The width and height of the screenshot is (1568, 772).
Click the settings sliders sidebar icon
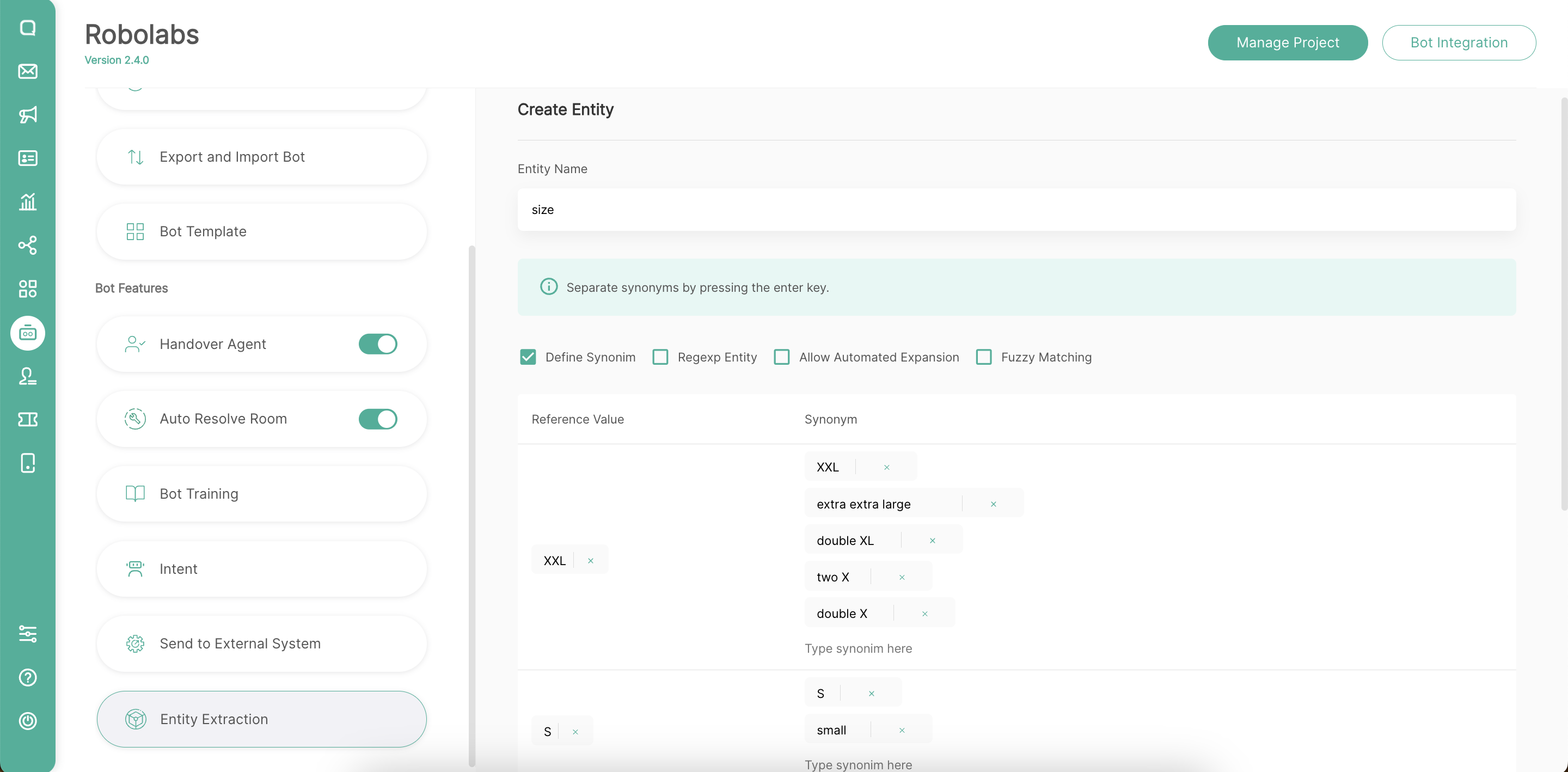(27, 634)
